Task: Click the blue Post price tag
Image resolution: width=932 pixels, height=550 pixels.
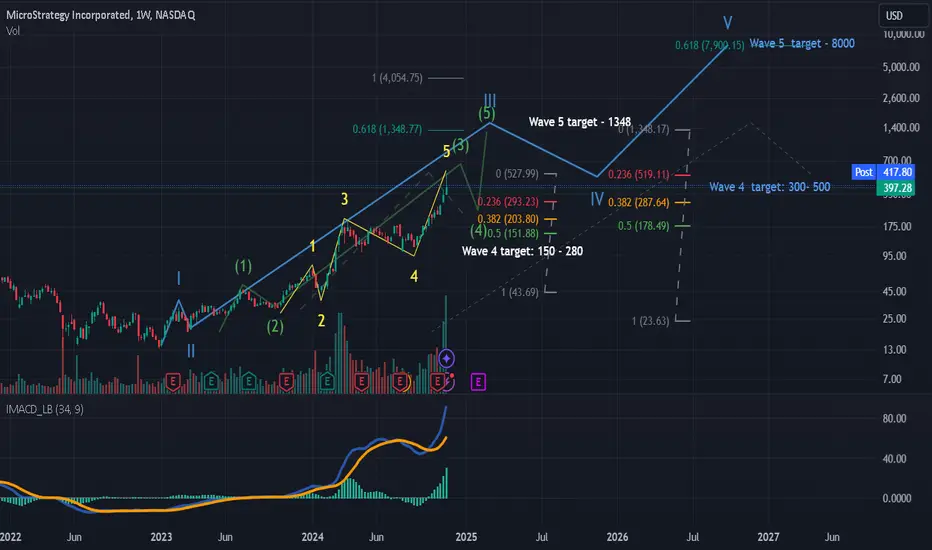Action: tap(864, 172)
